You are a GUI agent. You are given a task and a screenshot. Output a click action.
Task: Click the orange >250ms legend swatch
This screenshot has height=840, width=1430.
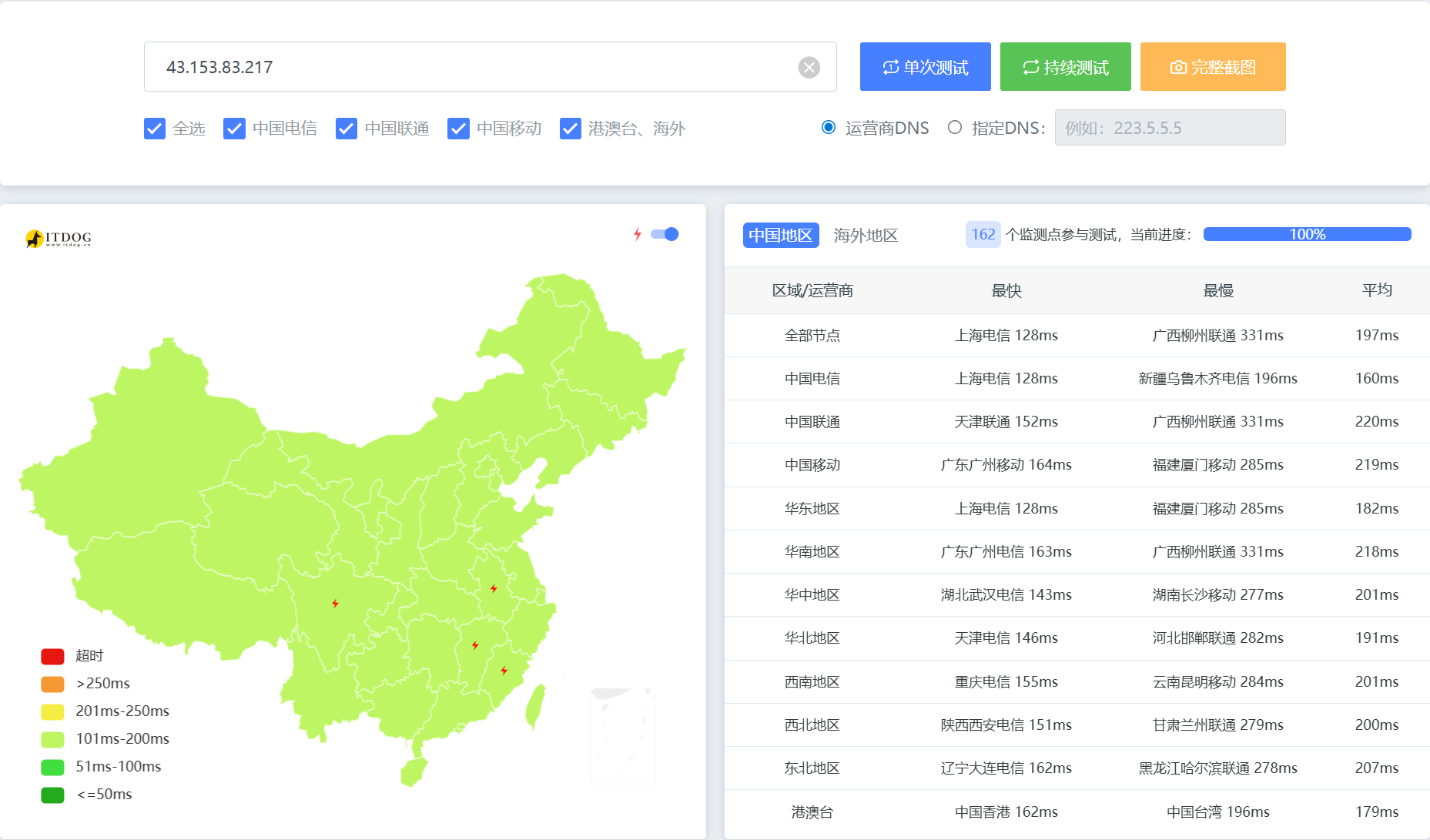(x=52, y=684)
